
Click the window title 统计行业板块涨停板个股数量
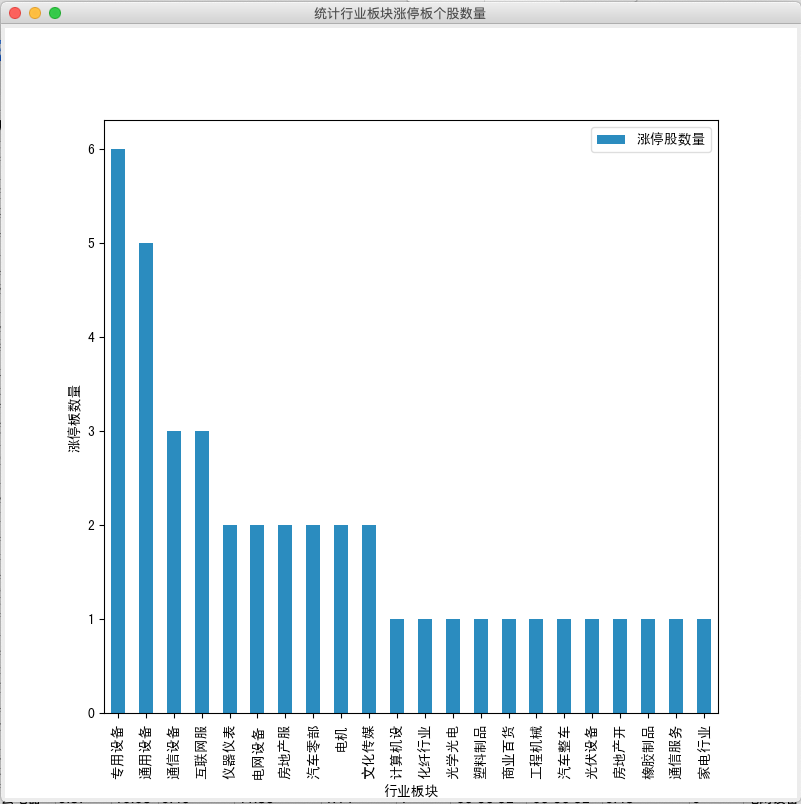pos(400,13)
